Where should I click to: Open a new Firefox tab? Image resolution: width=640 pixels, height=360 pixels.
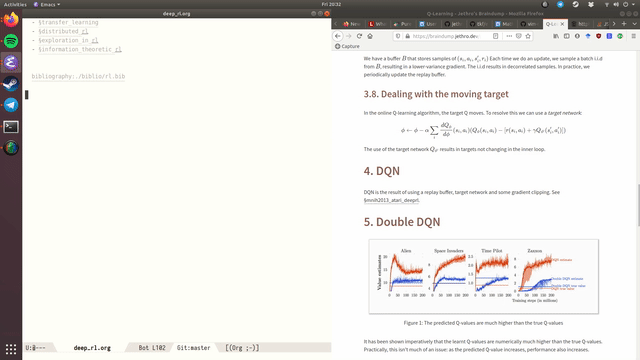[624, 24]
